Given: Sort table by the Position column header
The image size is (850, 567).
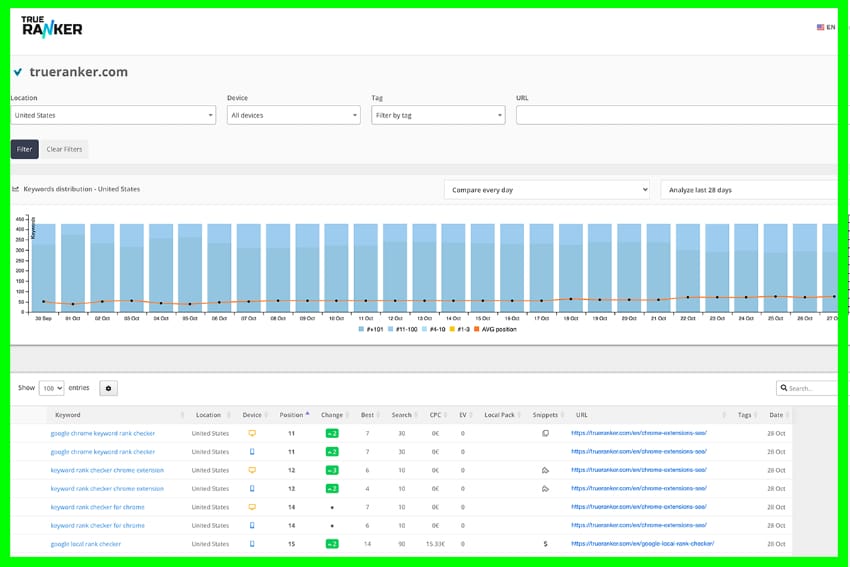Looking at the screenshot, I should pos(293,415).
